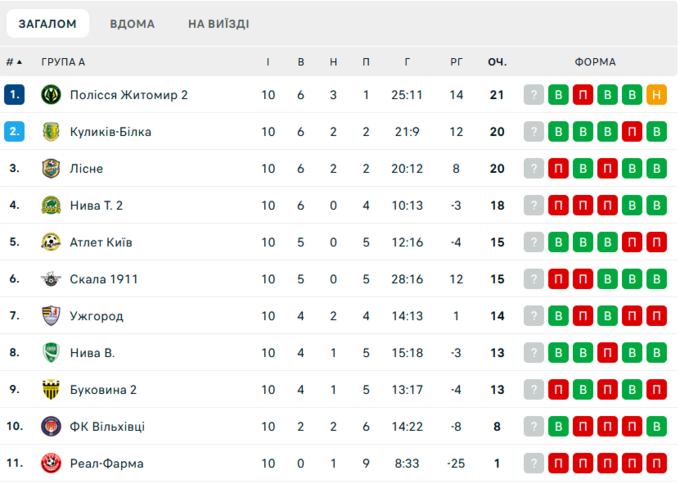The width and height of the screenshot is (680, 484).
Task: Click the Буковина 2 team badge
Action: [50, 390]
